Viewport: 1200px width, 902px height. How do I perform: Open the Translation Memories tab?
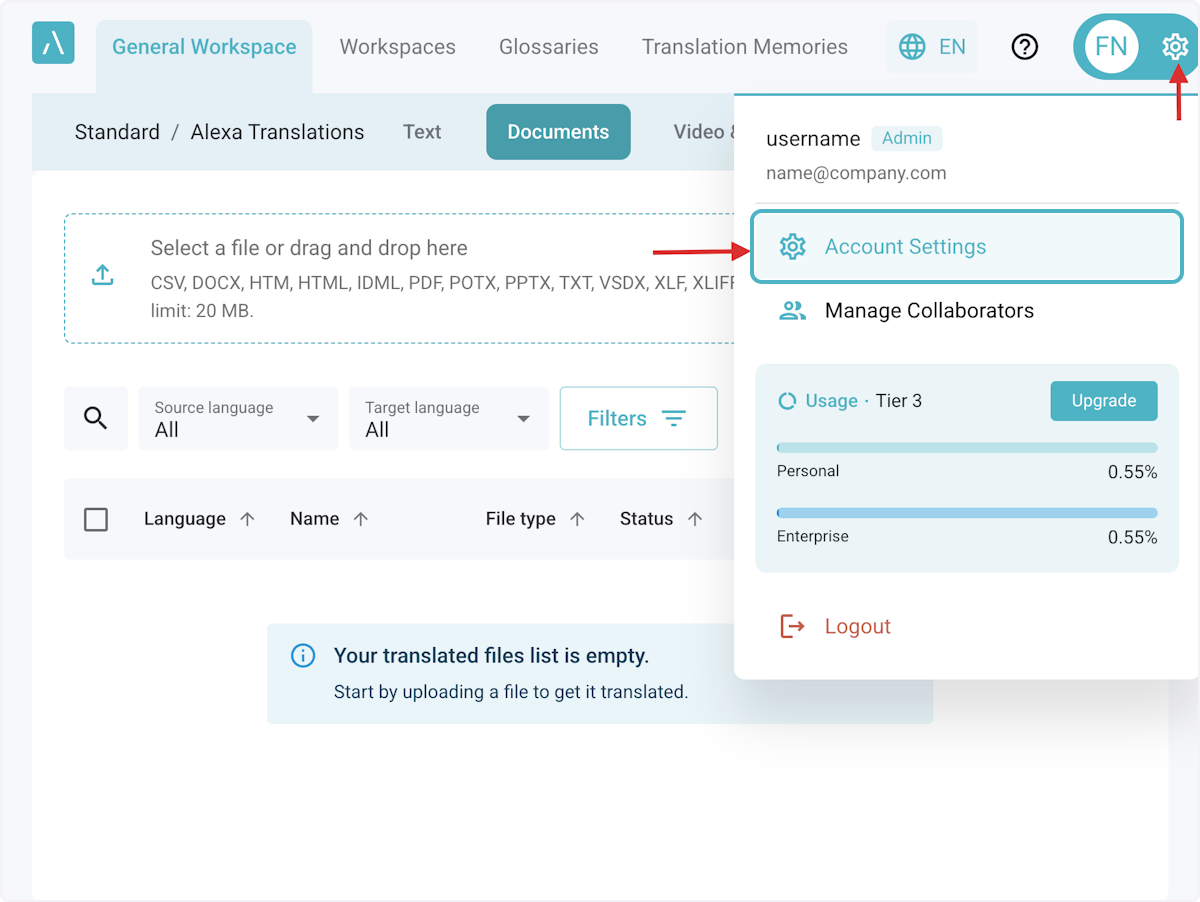(745, 47)
